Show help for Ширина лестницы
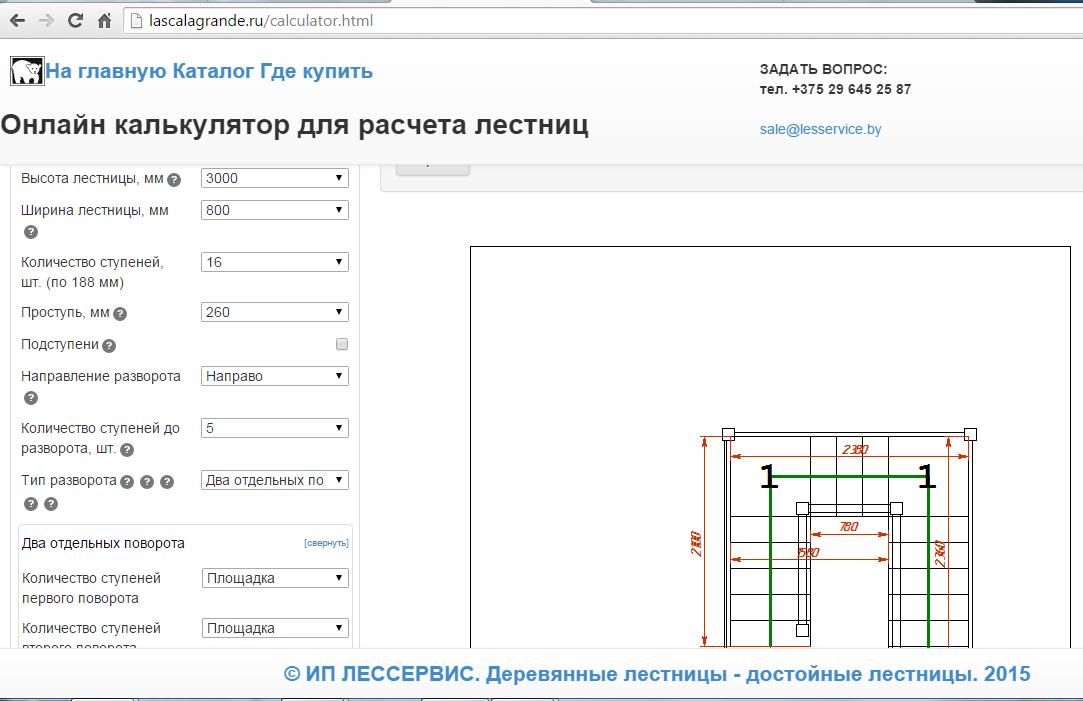 (x=30, y=232)
